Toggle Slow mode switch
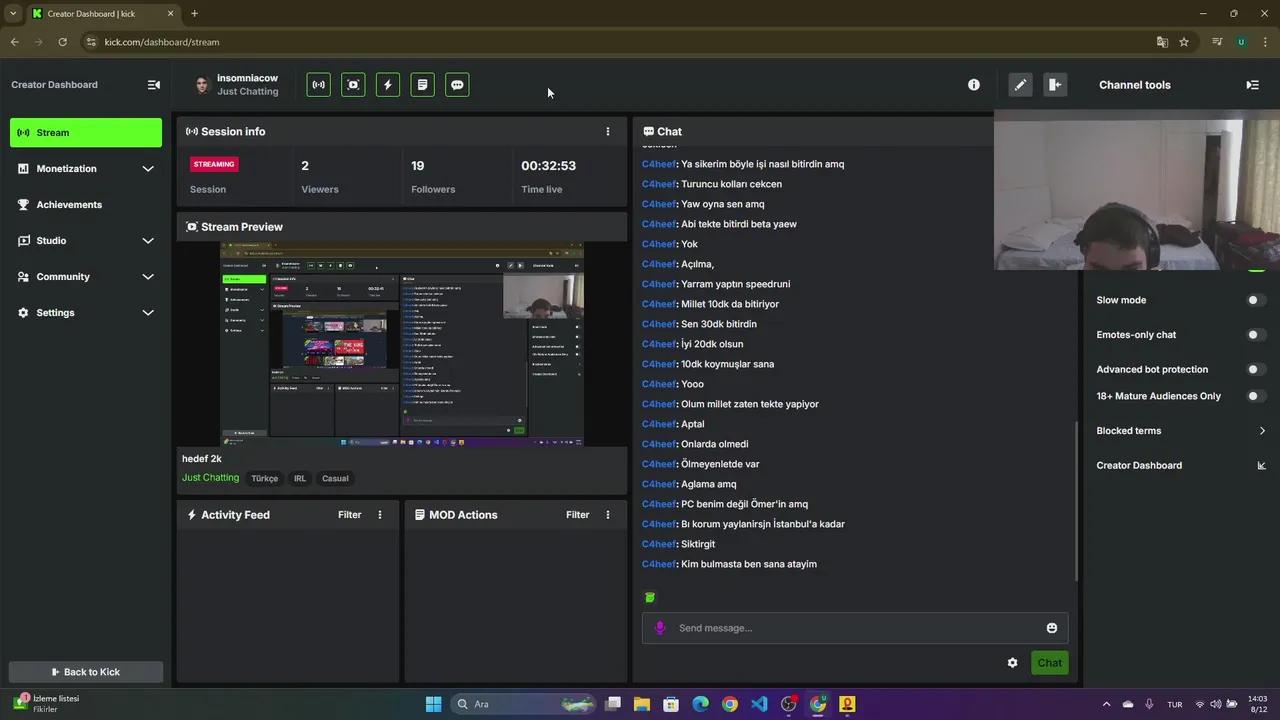This screenshot has width=1280, height=720. (x=1256, y=300)
